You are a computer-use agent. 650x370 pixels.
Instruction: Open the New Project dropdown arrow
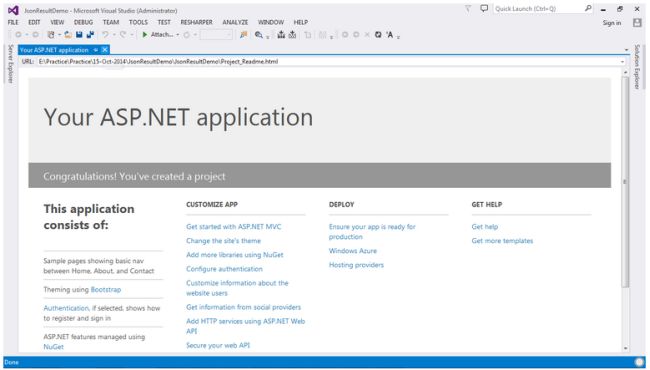coord(59,35)
